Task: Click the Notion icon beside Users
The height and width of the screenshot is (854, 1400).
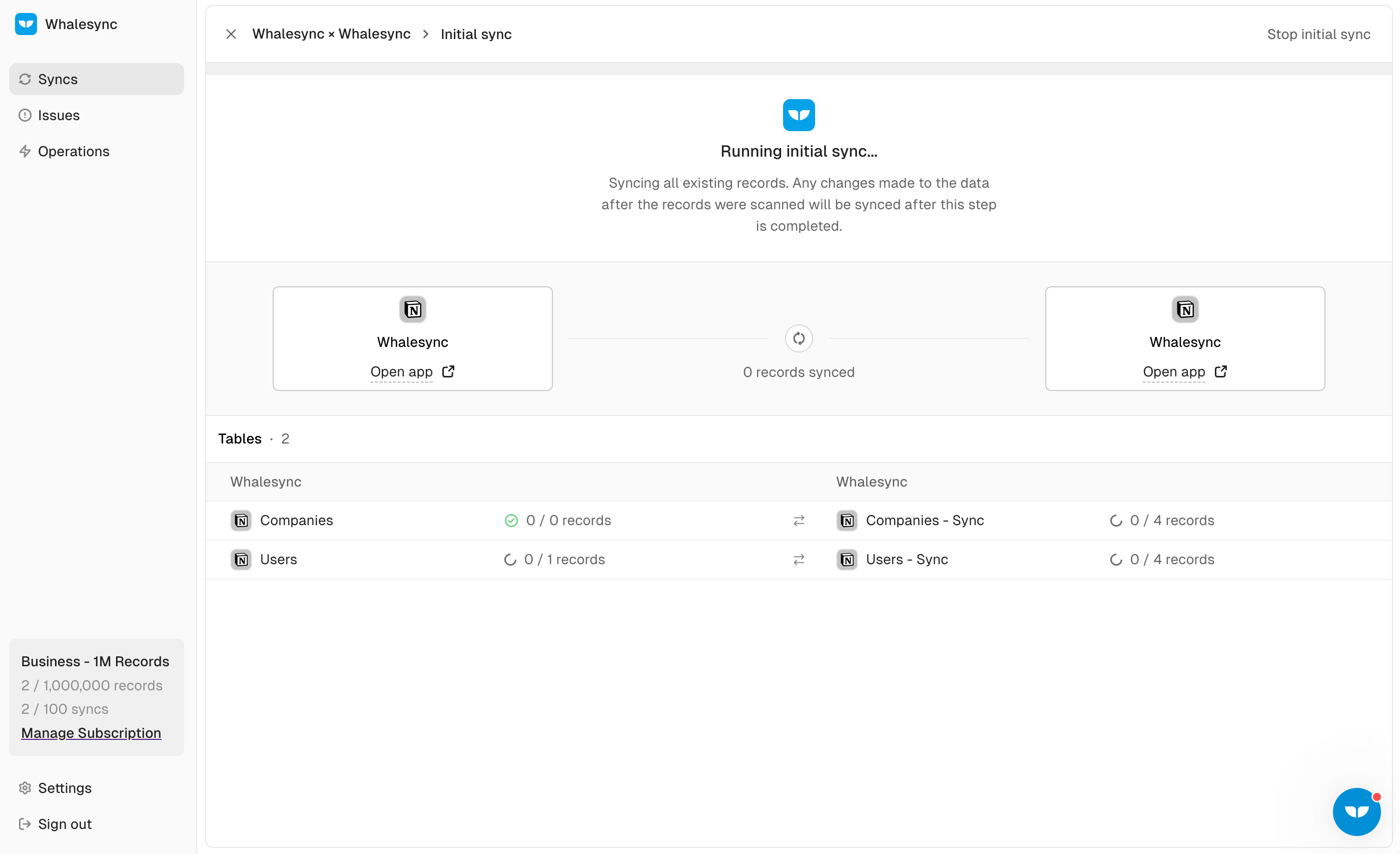Action: tap(242, 560)
